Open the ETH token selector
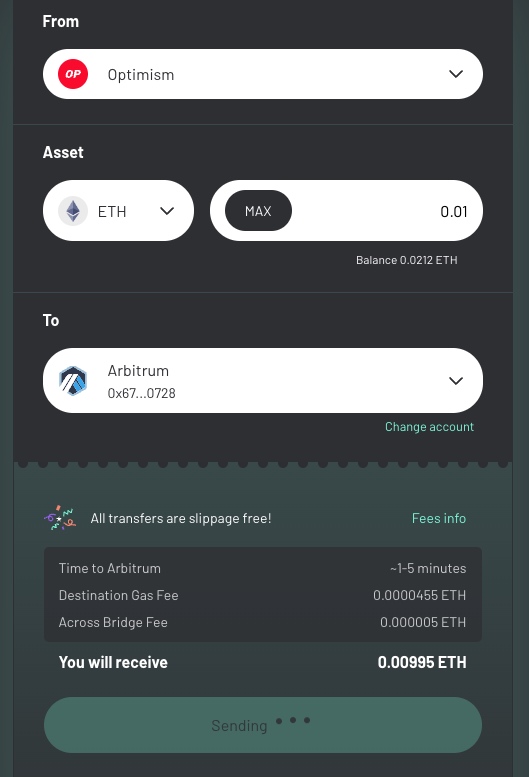Image resolution: width=529 pixels, height=777 pixels. (x=118, y=211)
